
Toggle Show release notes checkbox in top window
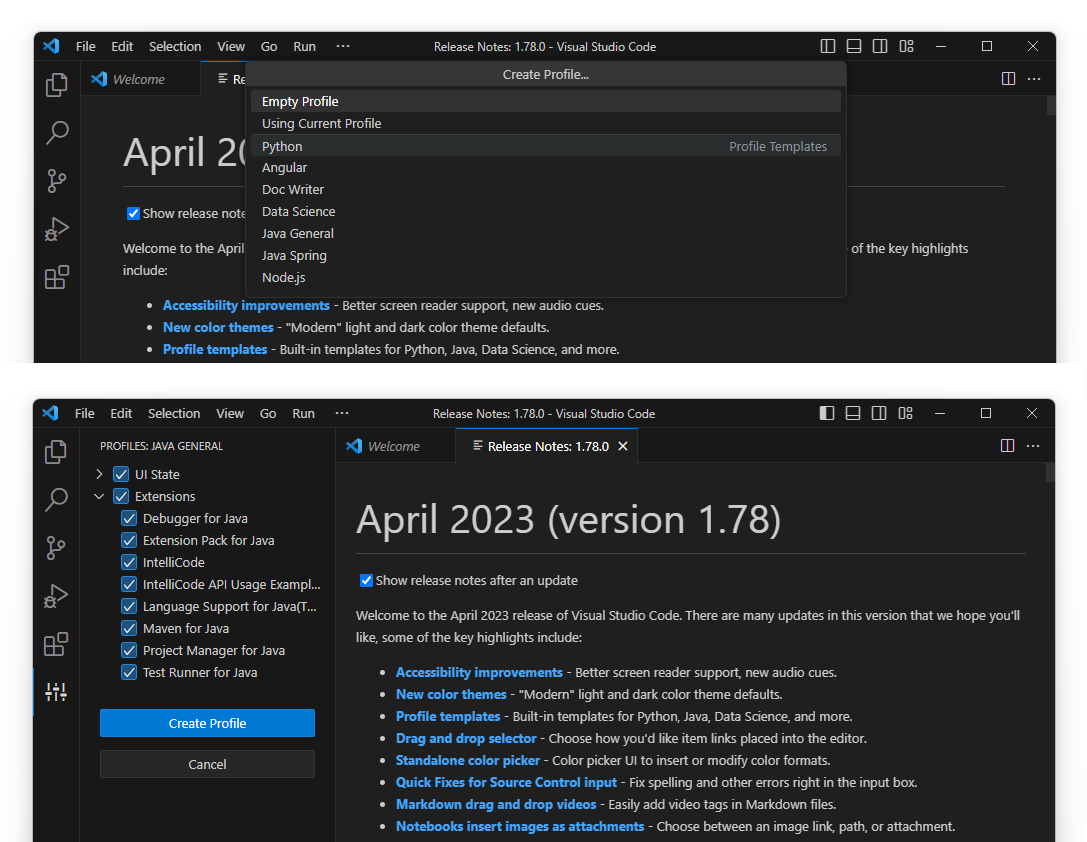133,213
